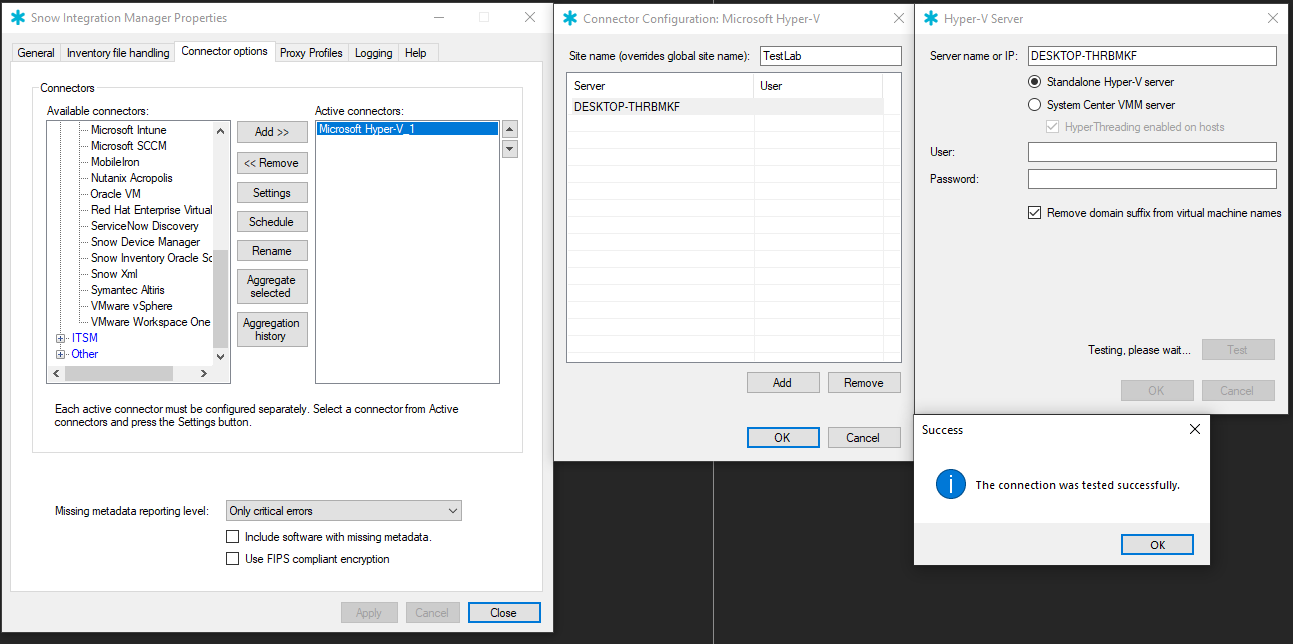Click Aggregate selected button
The width and height of the screenshot is (1293, 644).
272,286
